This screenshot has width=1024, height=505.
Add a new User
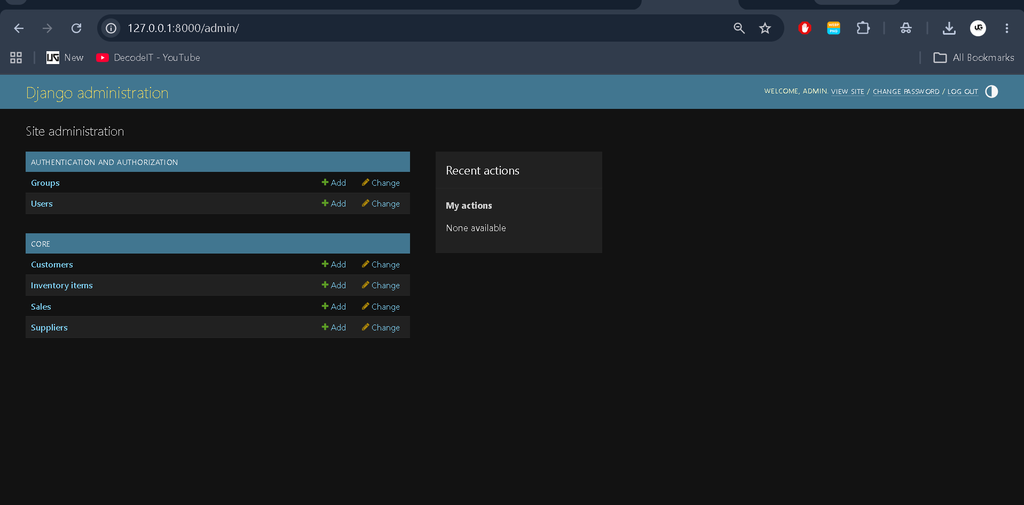[334, 204]
